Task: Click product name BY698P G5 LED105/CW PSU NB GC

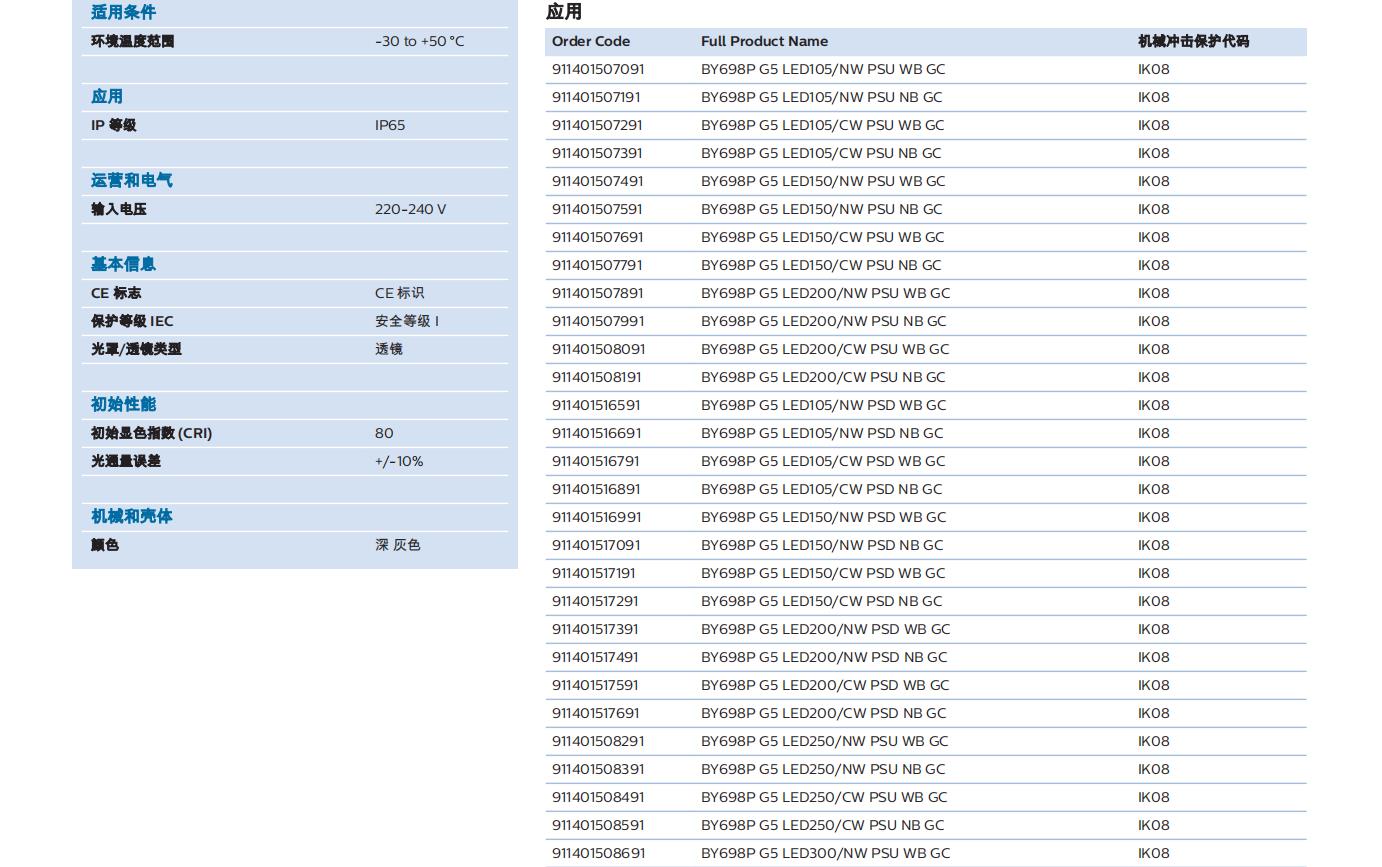Action: pos(821,153)
